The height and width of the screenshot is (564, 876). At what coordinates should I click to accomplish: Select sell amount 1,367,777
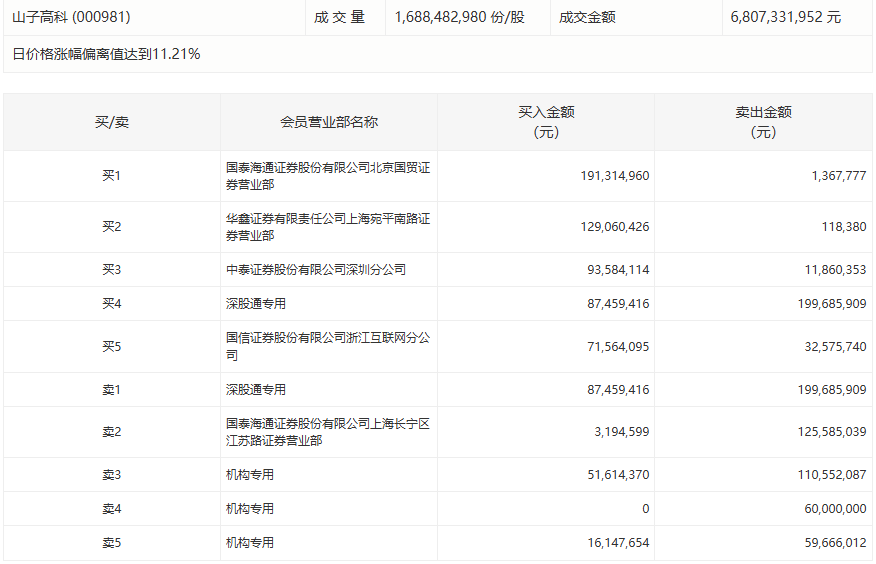[x=839, y=176]
